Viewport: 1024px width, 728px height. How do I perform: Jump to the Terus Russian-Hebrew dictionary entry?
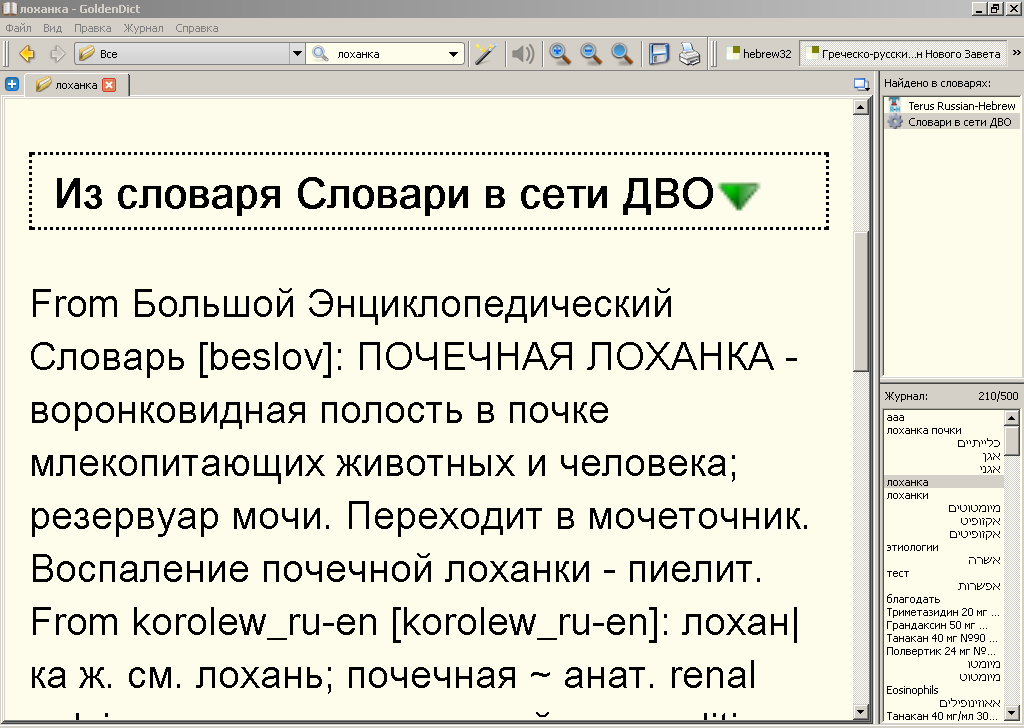[x=952, y=106]
